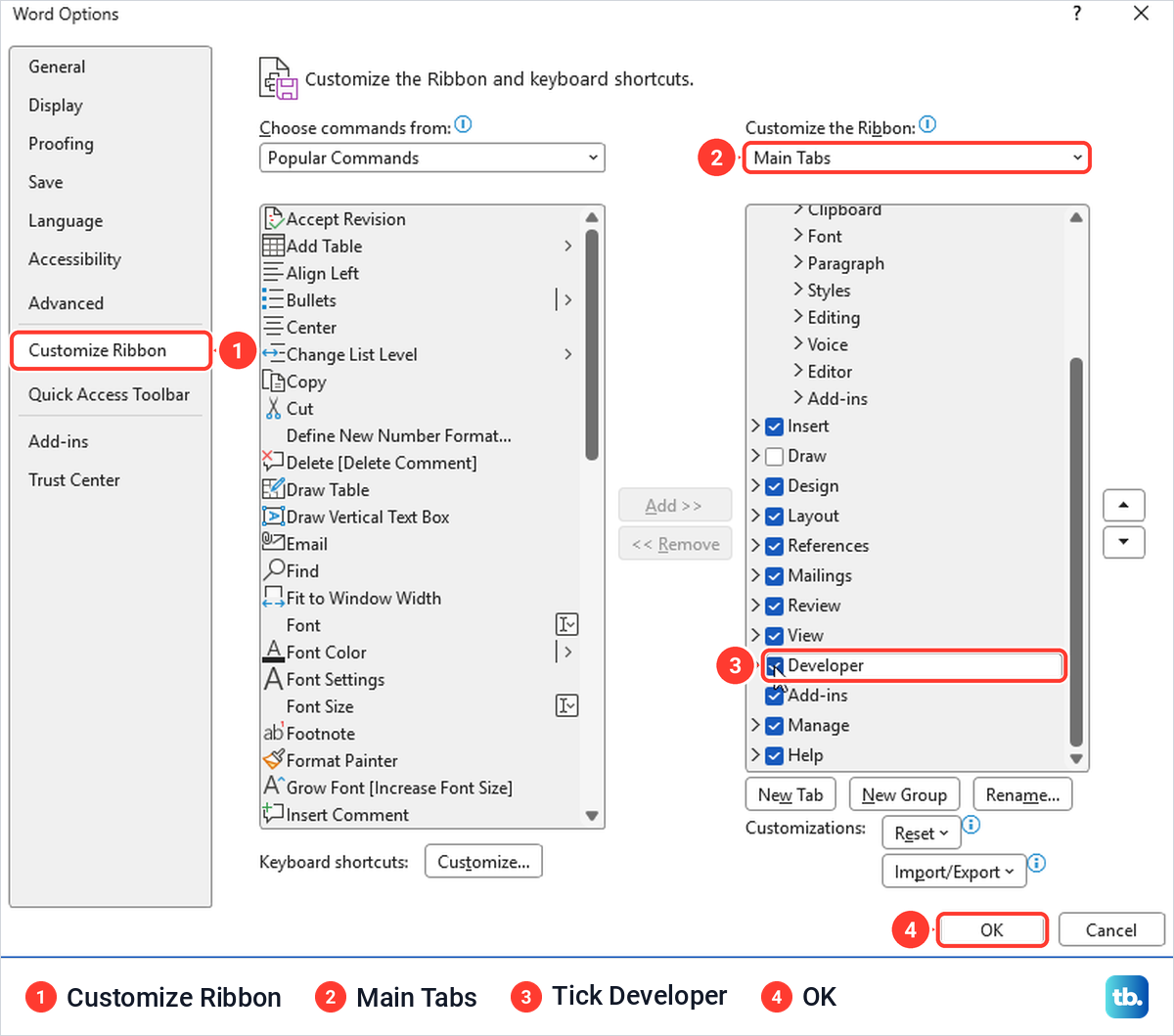Screen dimensions: 1174x1036
Task: Toggle the Manage tab checkbox
Action: pyautogui.click(x=774, y=726)
